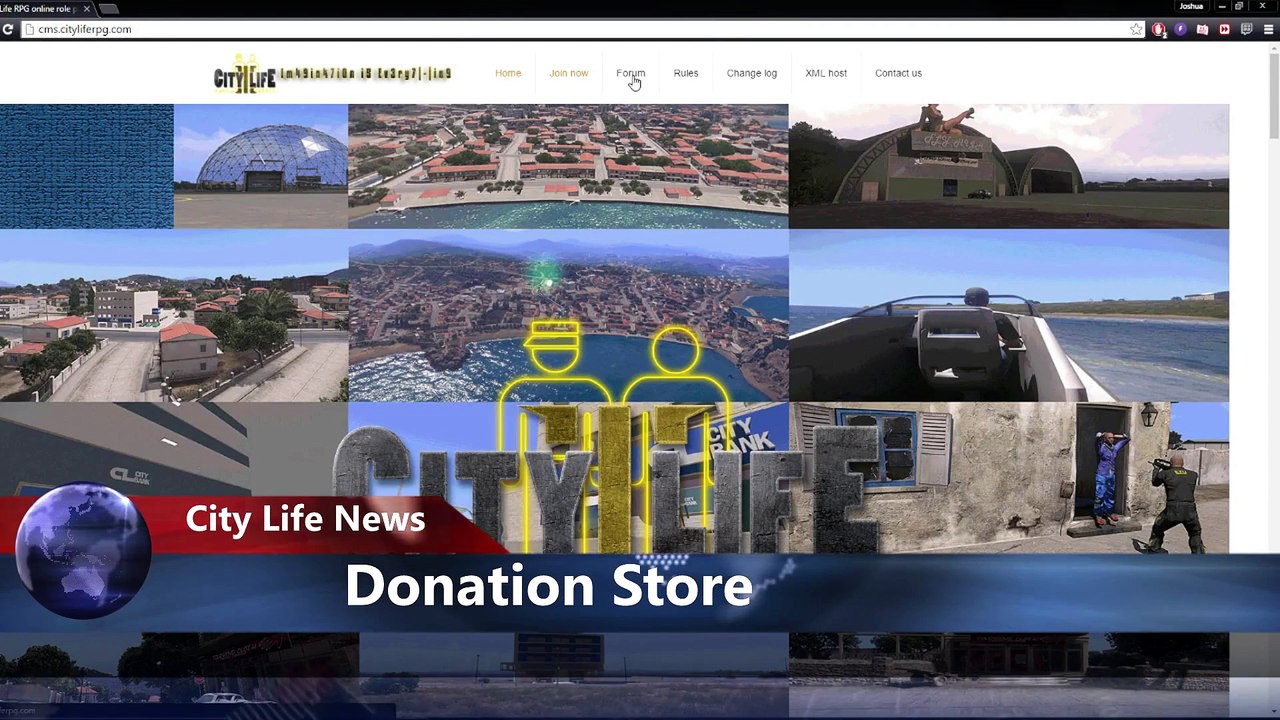Screen dimensions: 1280x720
Task: Open the Chrome hamburger menu
Action: [1268, 29]
